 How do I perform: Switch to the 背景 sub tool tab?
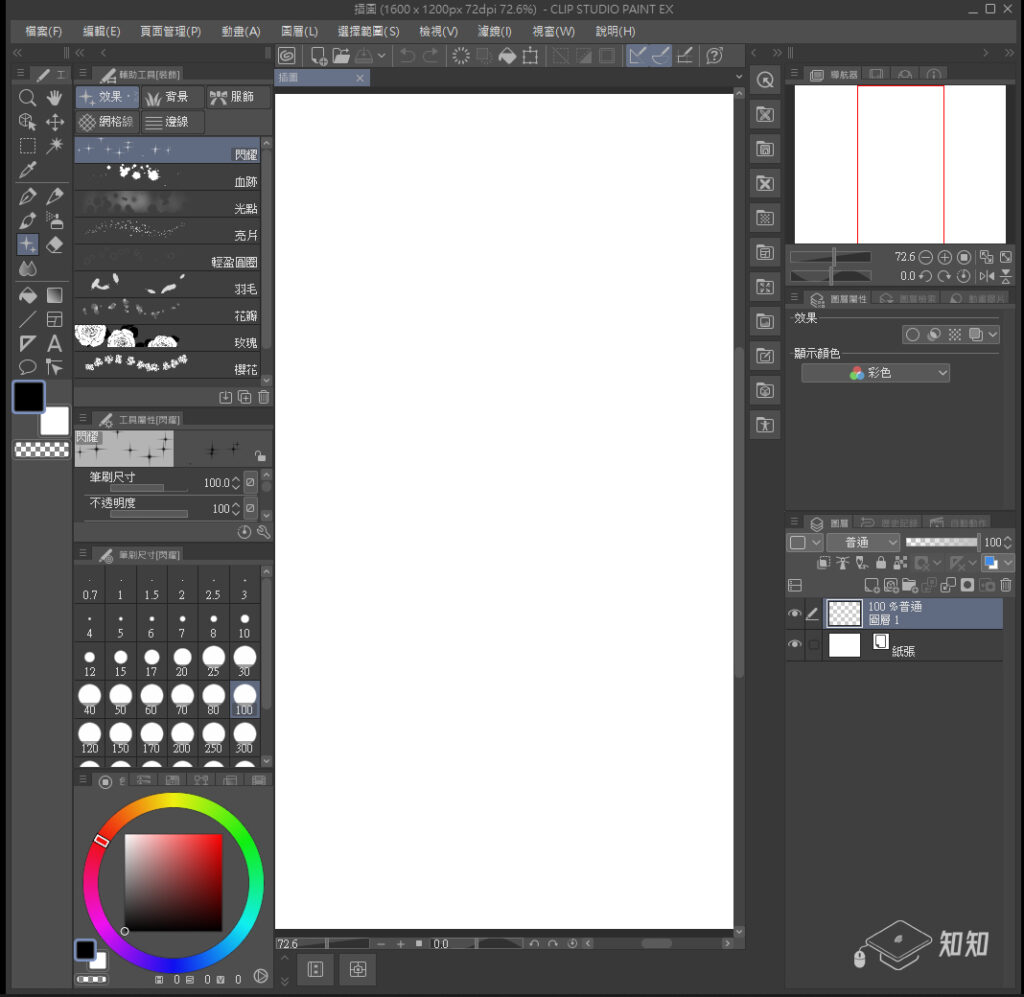172,97
